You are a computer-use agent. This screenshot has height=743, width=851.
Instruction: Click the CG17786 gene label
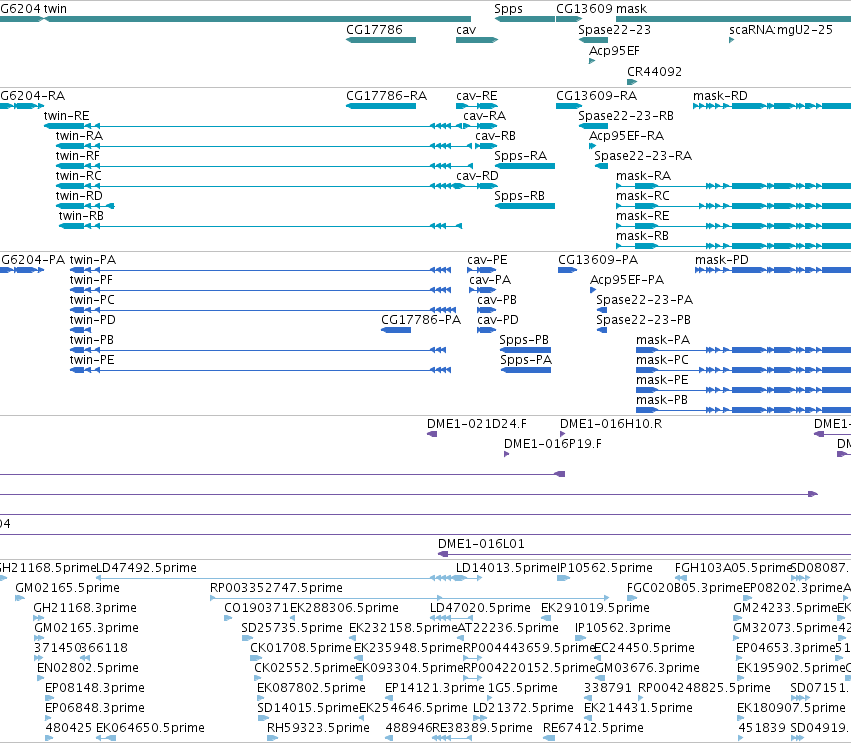[374, 29]
